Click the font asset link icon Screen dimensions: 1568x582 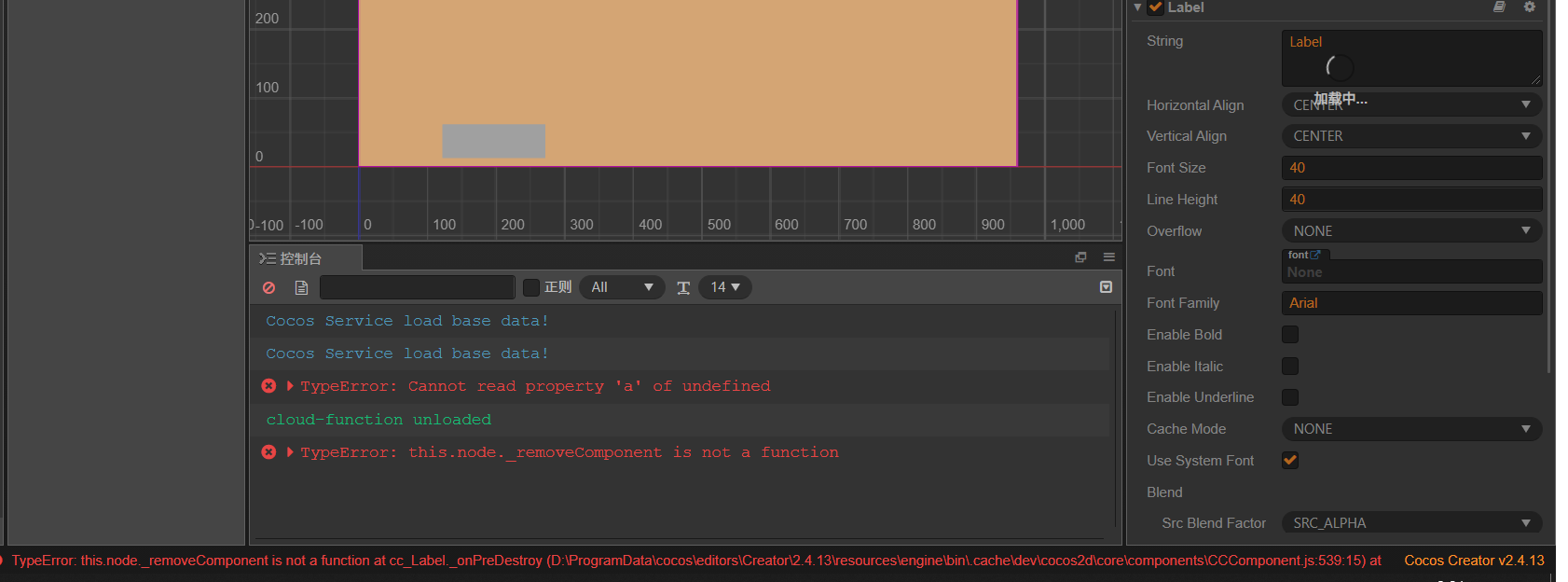1315,255
